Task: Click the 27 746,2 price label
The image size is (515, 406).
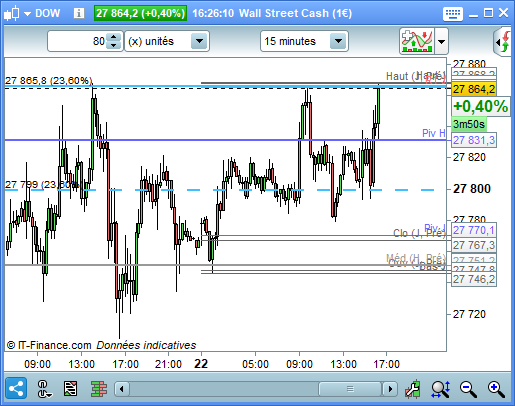Action: 474,279
